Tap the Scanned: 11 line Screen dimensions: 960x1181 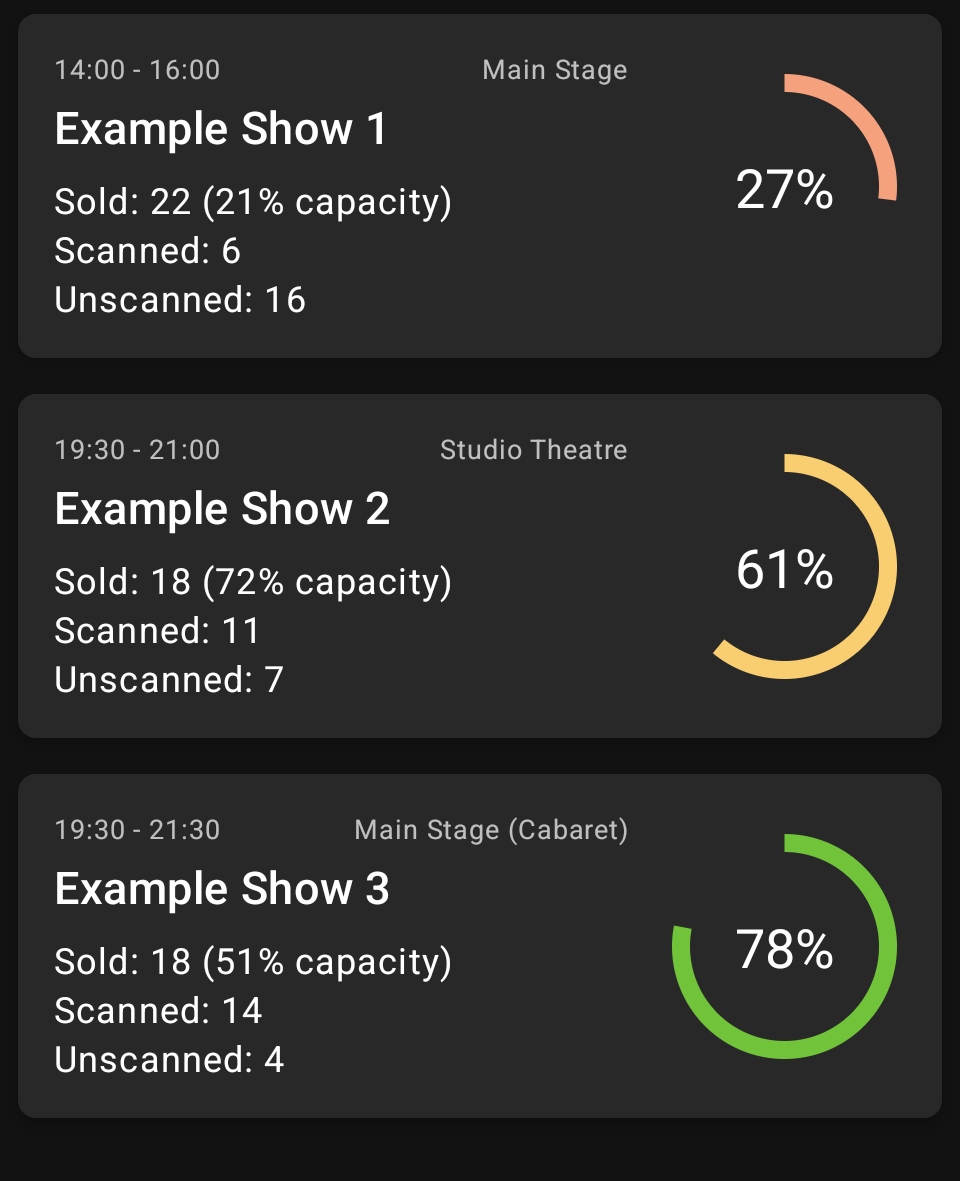(157, 631)
